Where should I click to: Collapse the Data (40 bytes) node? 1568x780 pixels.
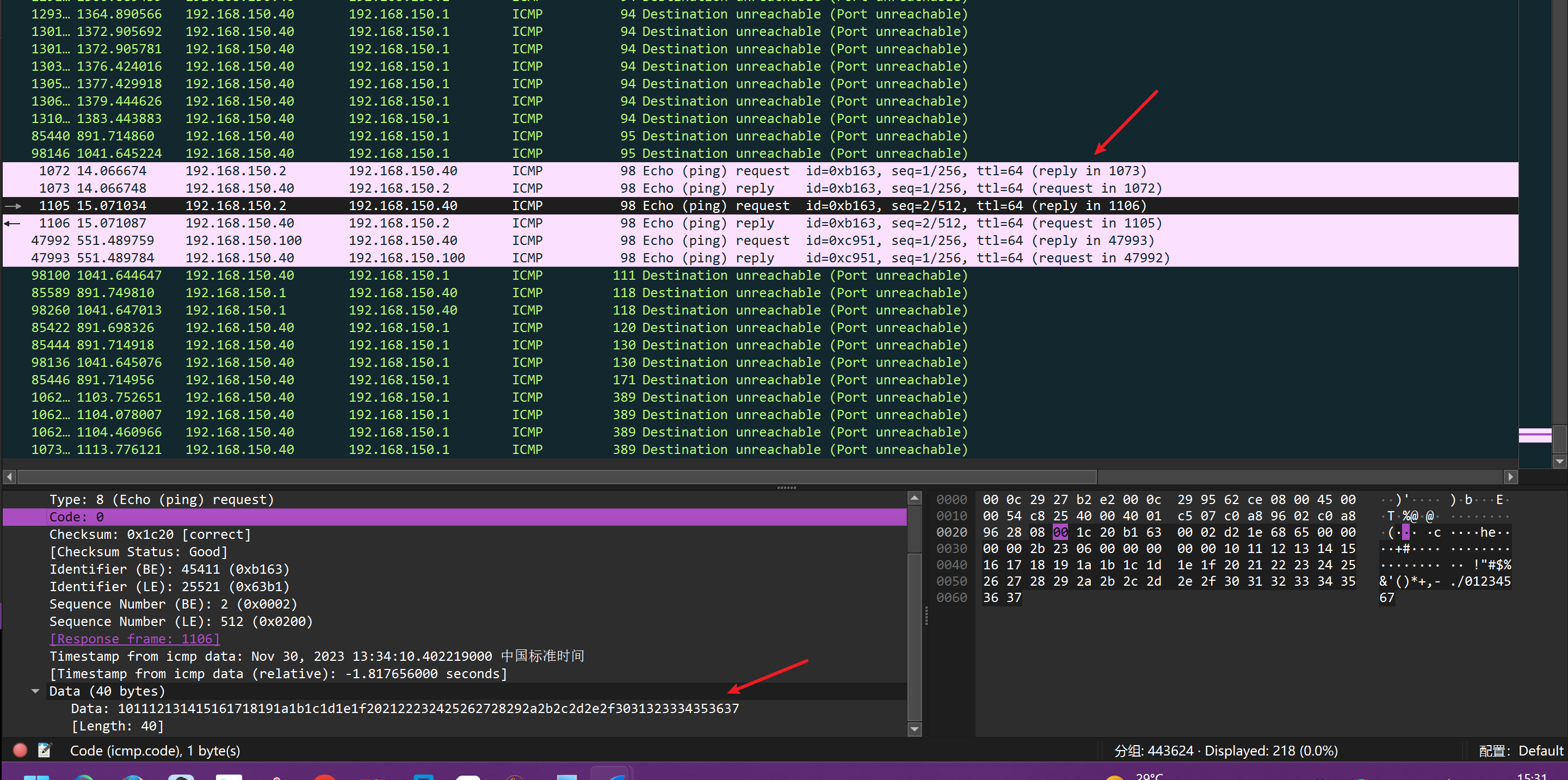coord(35,691)
